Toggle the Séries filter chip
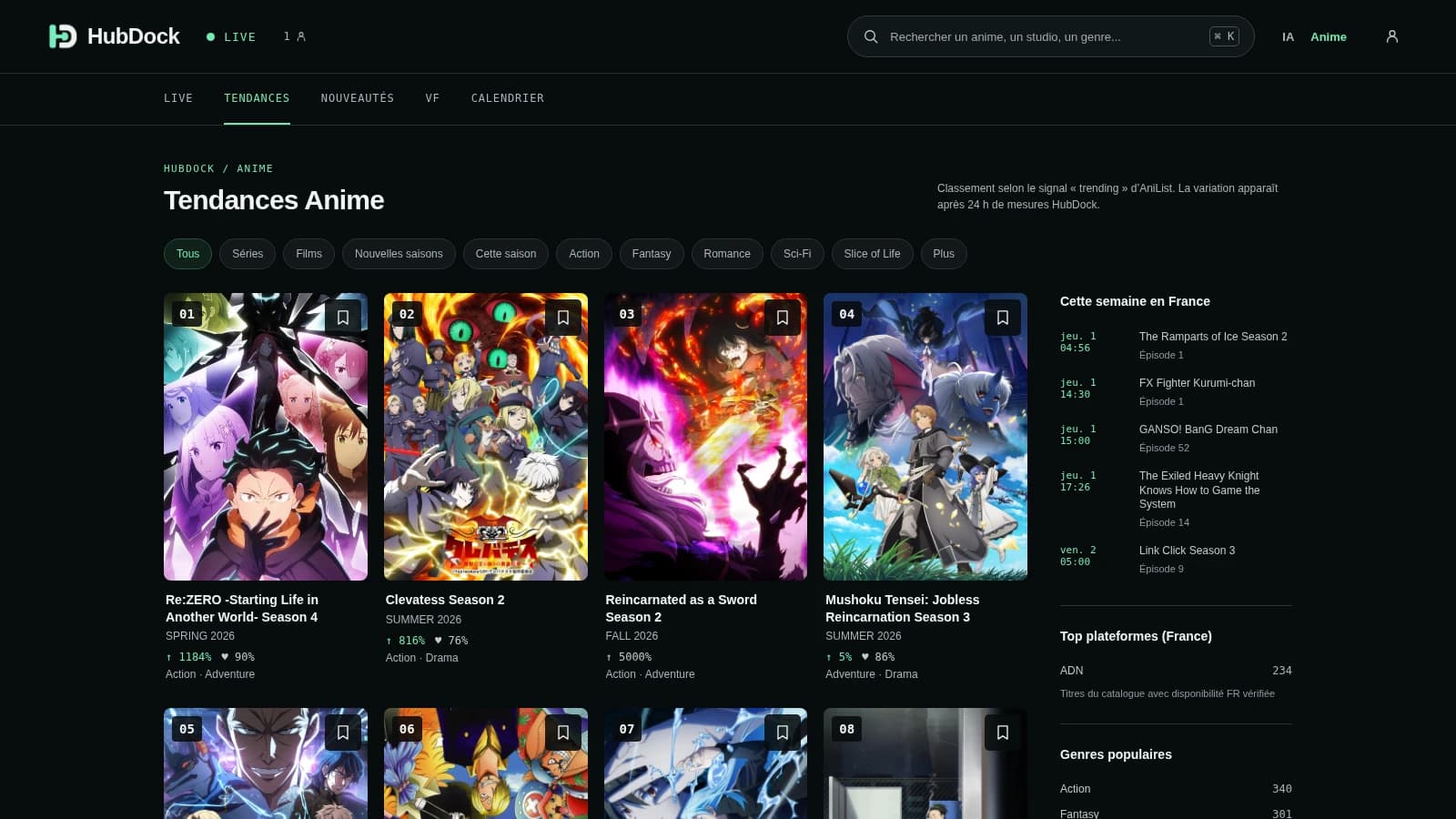 [248, 254]
